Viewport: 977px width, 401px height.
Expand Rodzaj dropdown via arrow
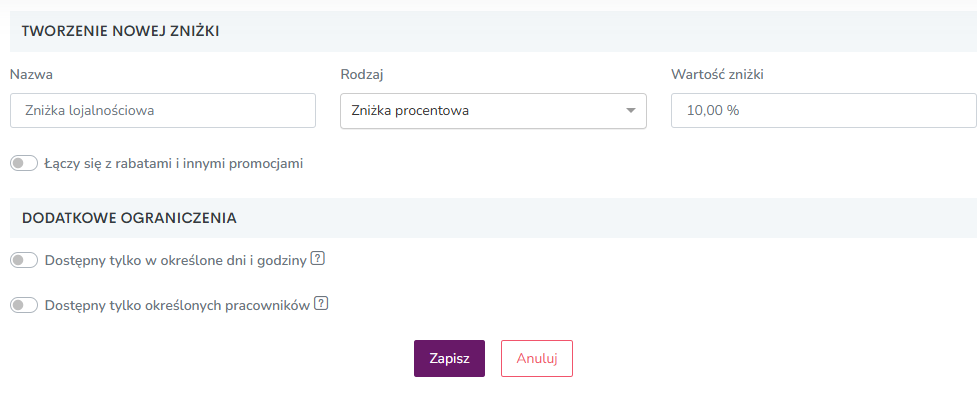click(631, 111)
